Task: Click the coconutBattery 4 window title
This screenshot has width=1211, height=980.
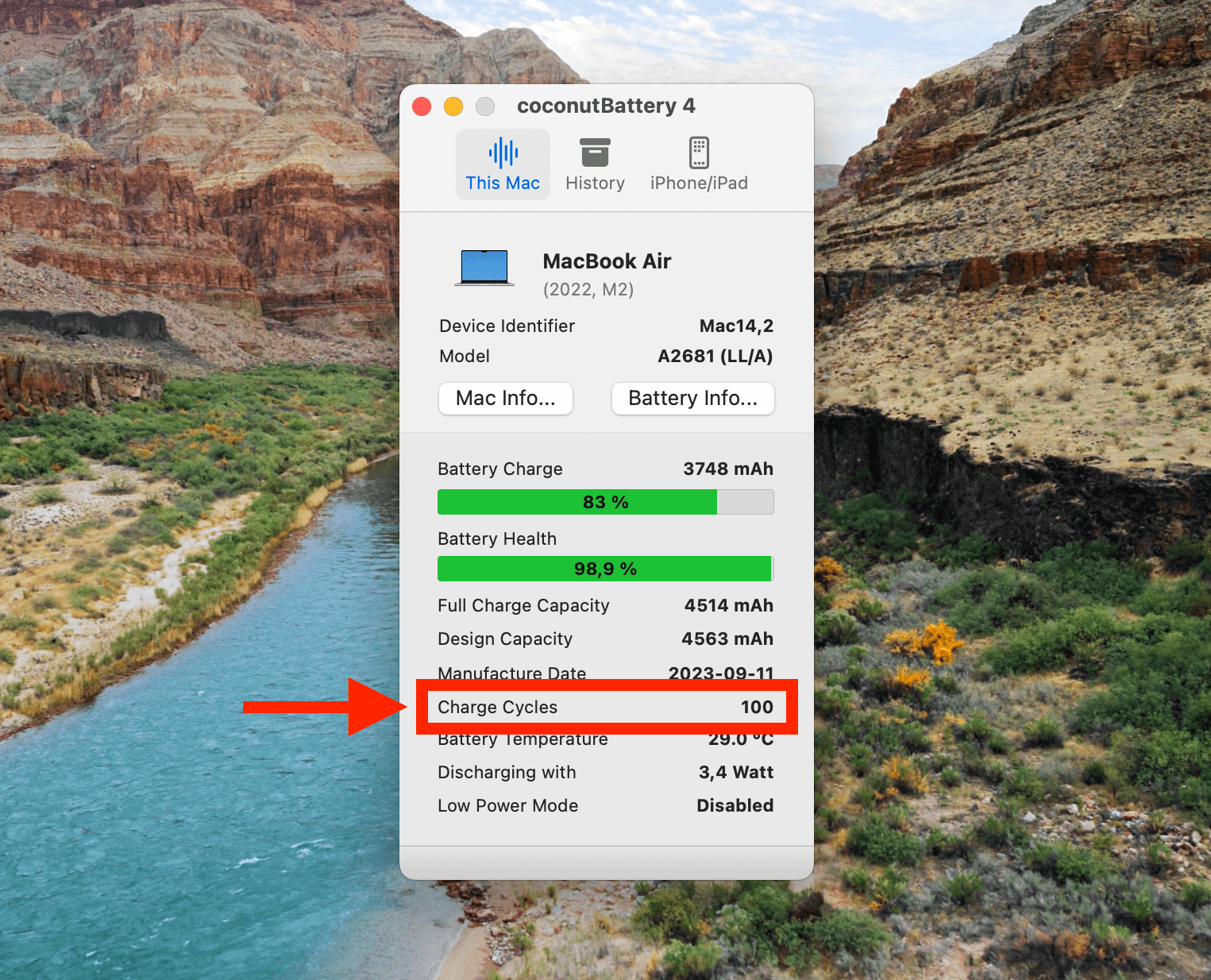Action: (x=606, y=106)
